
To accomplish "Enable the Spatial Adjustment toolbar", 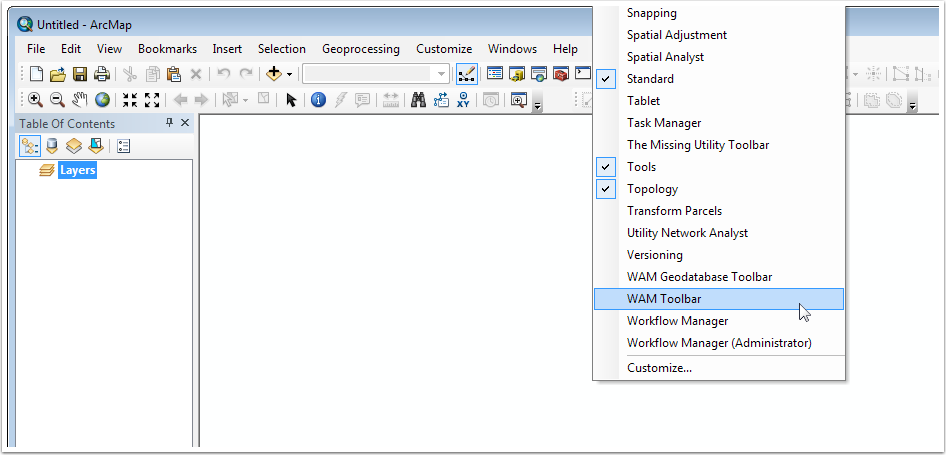I will (719, 35).
